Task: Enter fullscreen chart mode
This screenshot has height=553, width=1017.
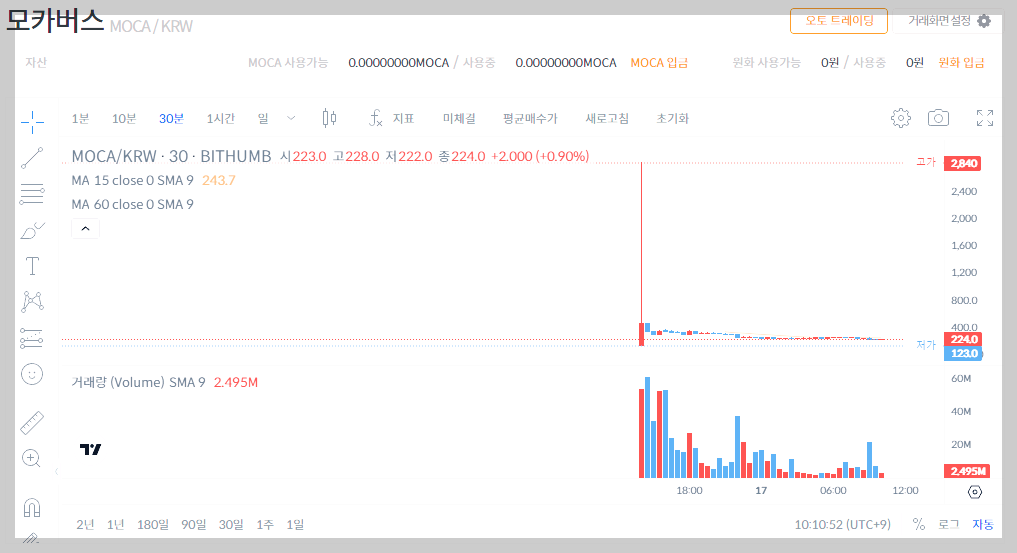Action: [985, 118]
